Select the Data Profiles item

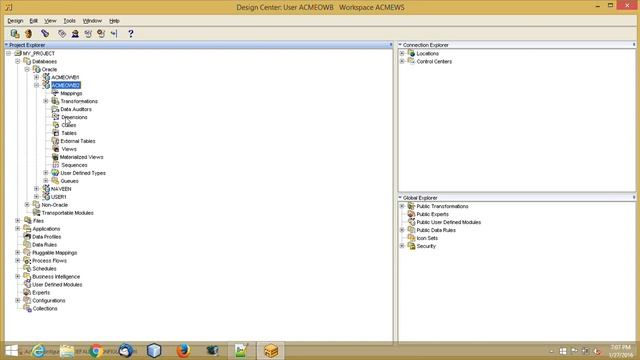pos(47,237)
